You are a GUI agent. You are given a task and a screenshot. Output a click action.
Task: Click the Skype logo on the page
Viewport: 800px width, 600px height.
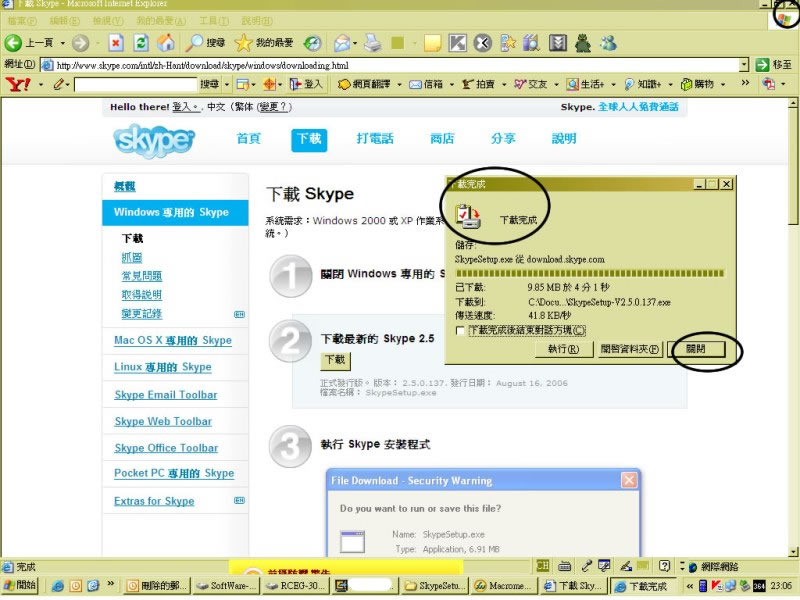coord(154,140)
